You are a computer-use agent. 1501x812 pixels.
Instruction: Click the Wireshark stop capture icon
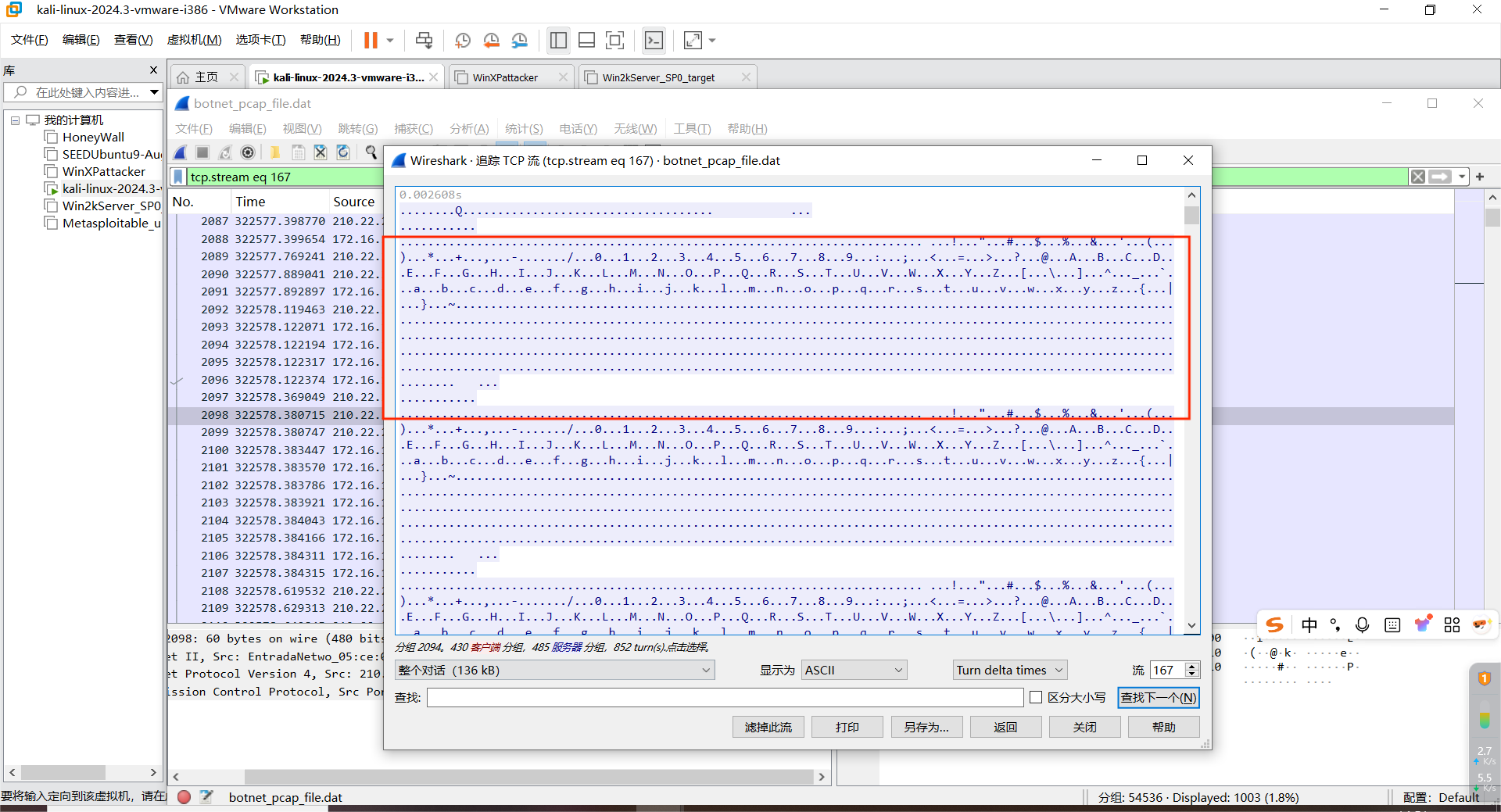(202, 152)
